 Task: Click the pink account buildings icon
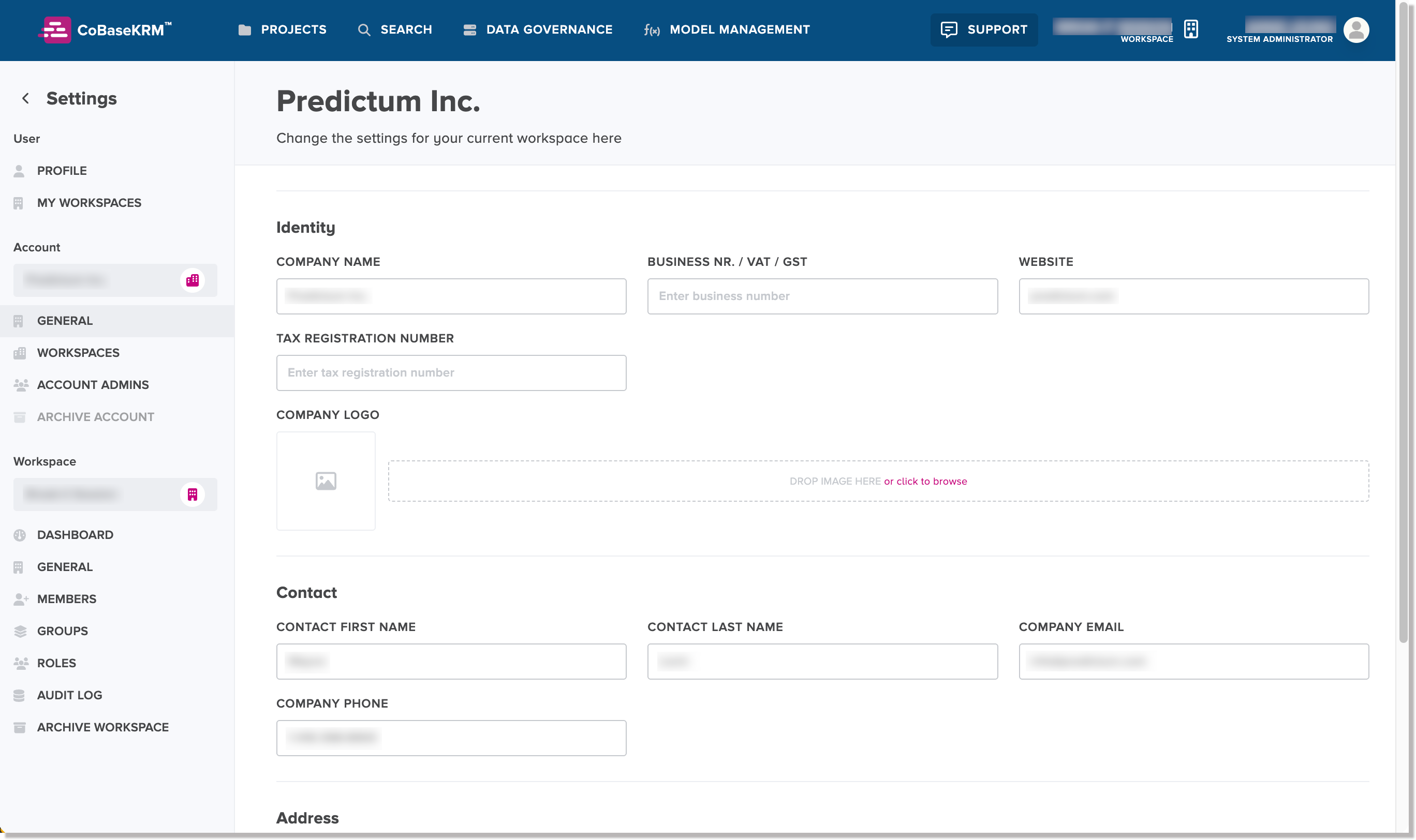(x=193, y=280)
